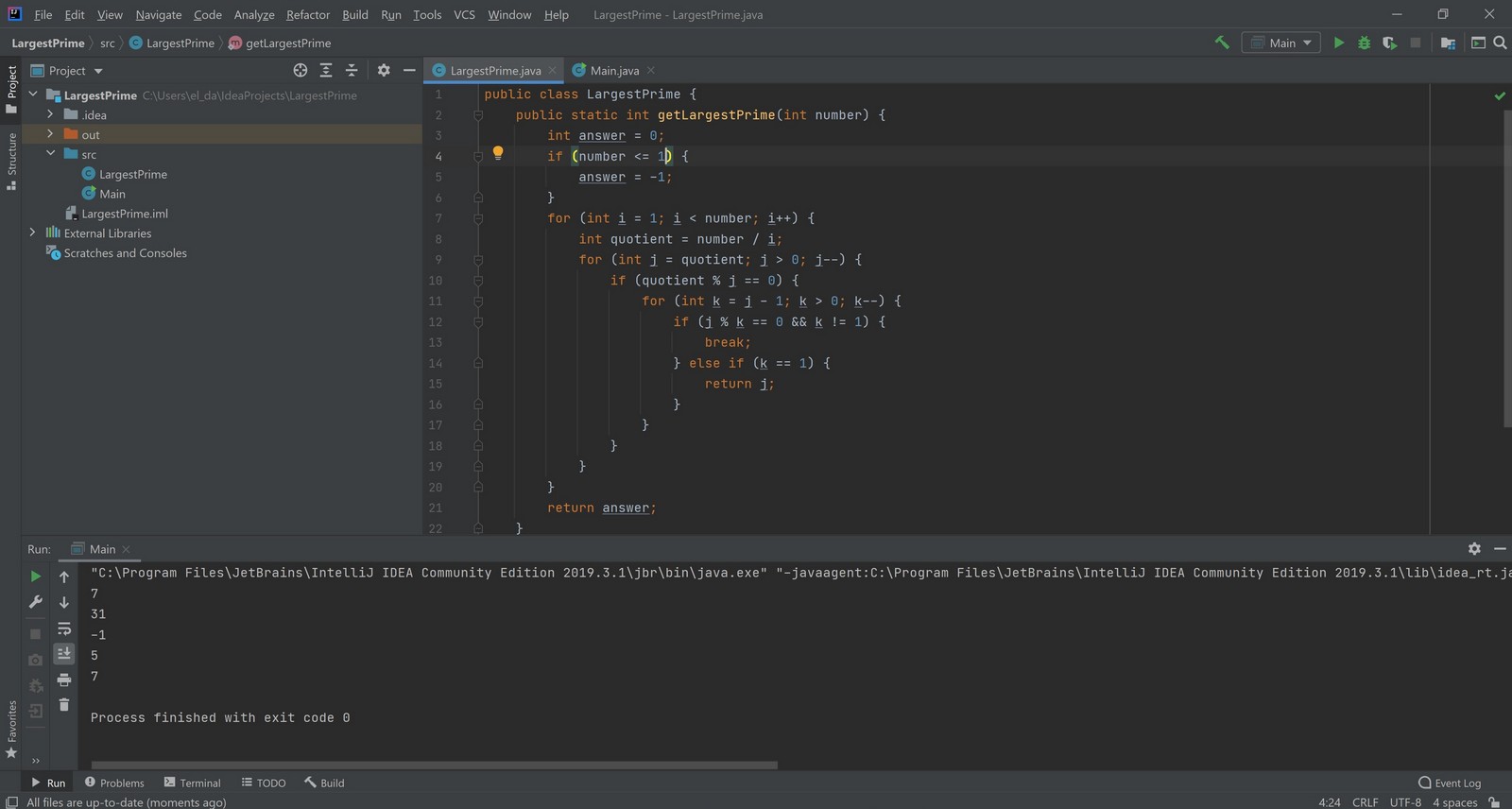Rerun Main using the console run arrow

click(35, 577)
